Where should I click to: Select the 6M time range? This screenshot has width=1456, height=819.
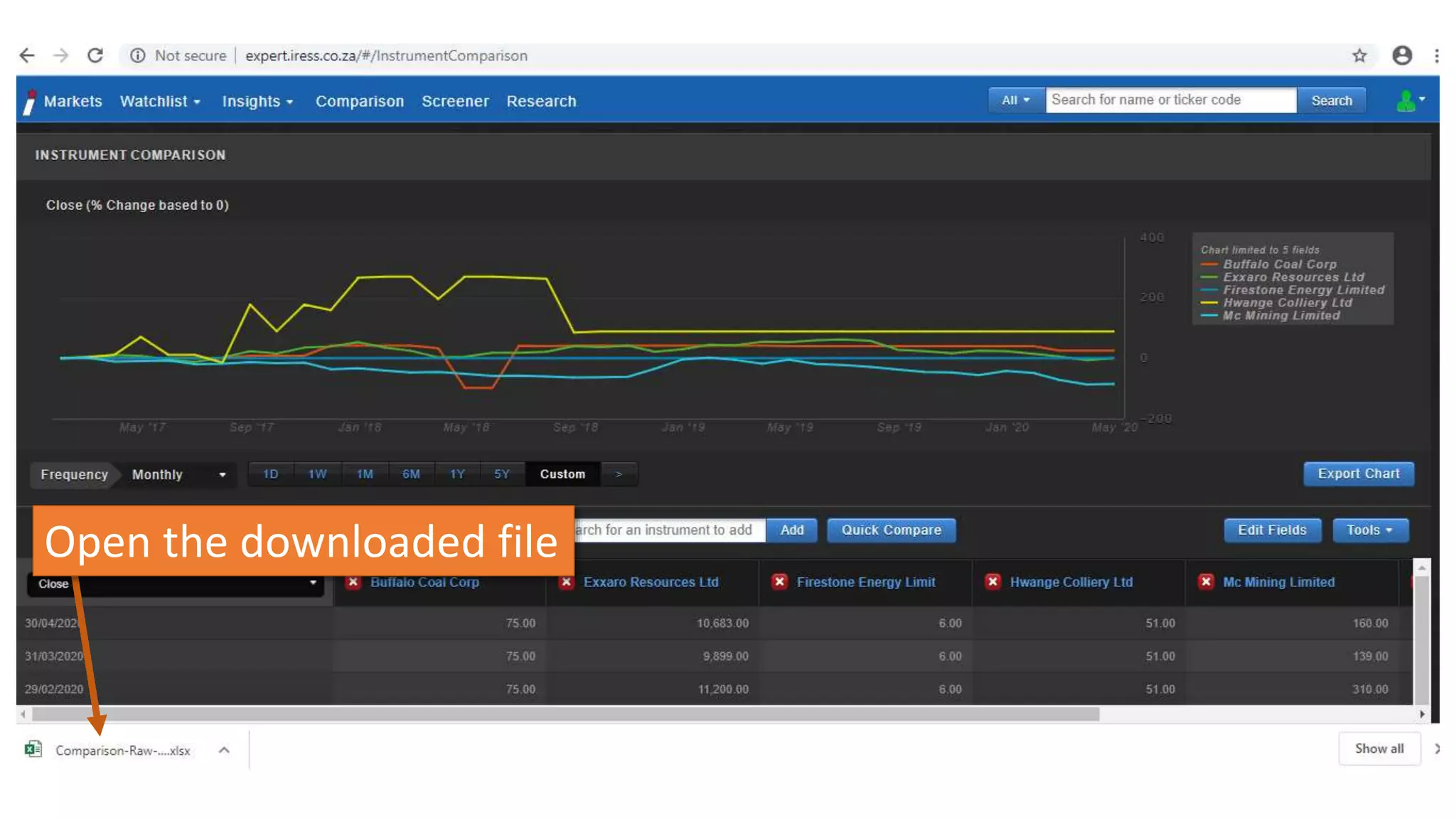pyautogui.click(x=411, y=474)
